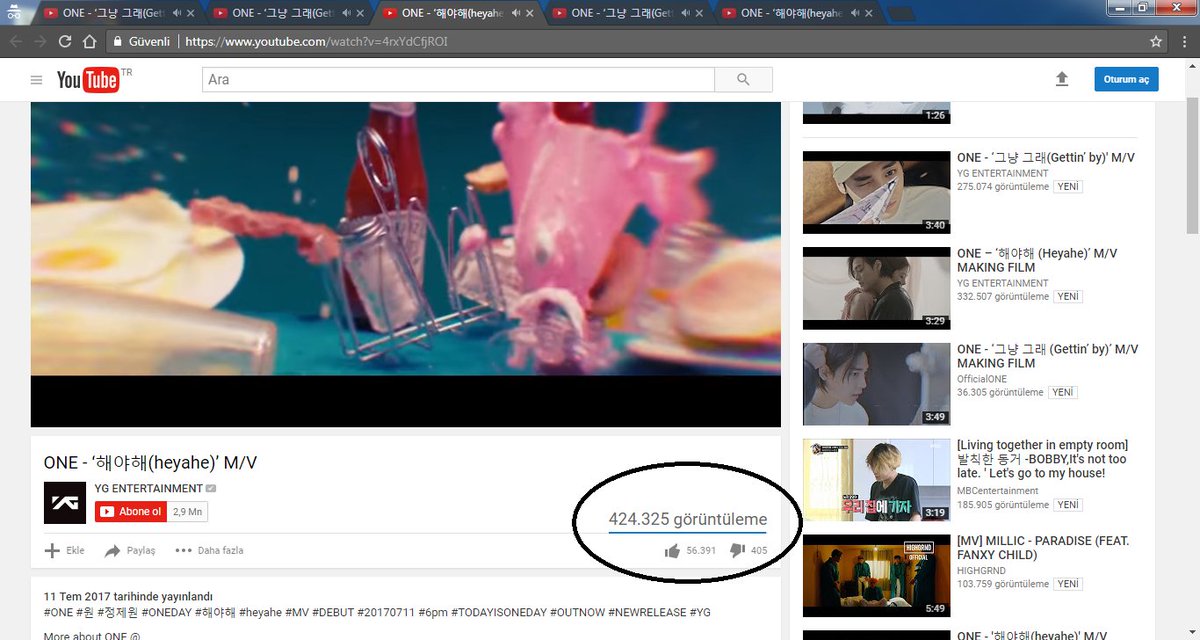Open the 5:49 HIGHGRND video thumbnail
The height and width of the screenshot is (640, 1200).
[876, 576]
